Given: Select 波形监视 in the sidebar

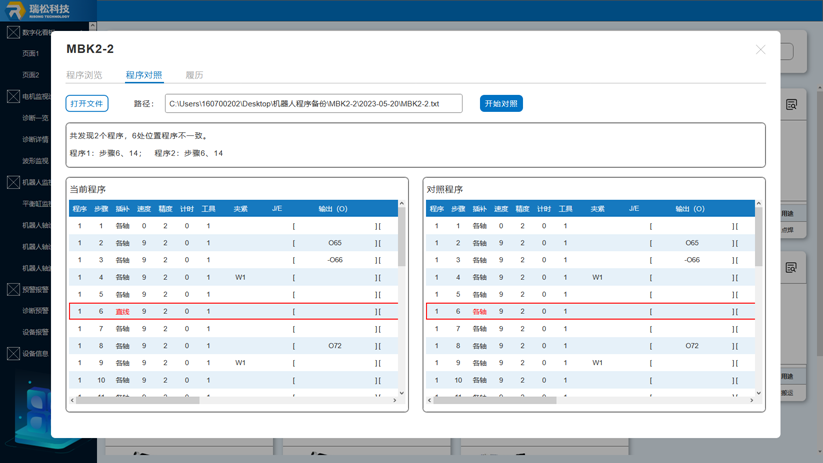Looking at the screenshot, I should tap(35, 161).
